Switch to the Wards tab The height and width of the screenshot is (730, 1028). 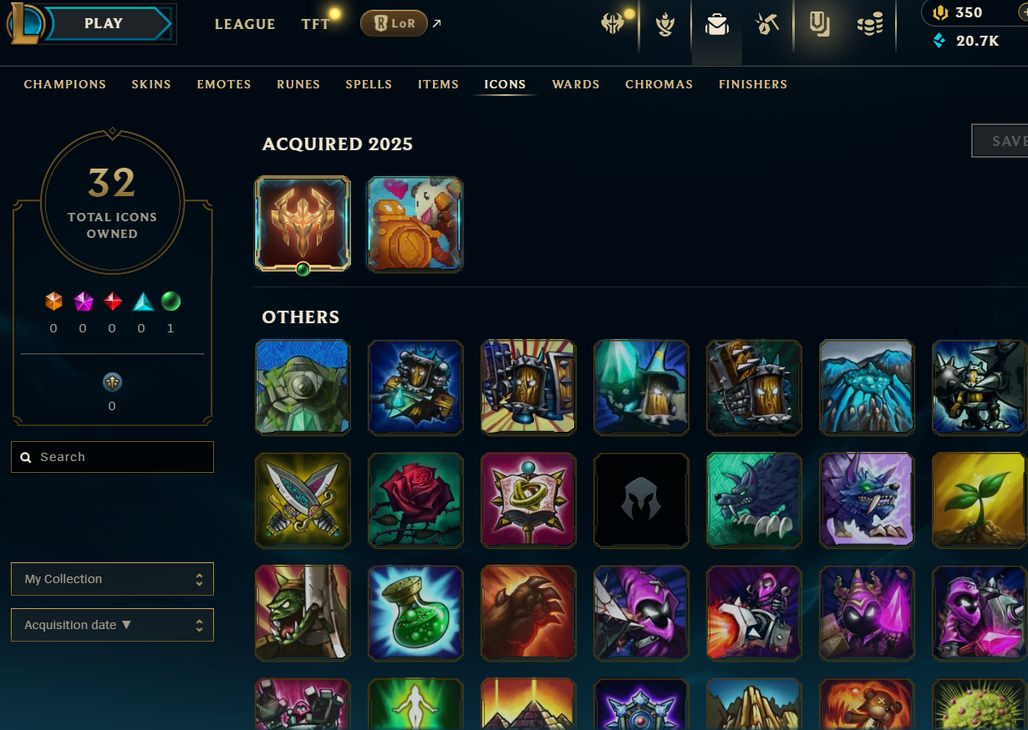click(576, 84)
